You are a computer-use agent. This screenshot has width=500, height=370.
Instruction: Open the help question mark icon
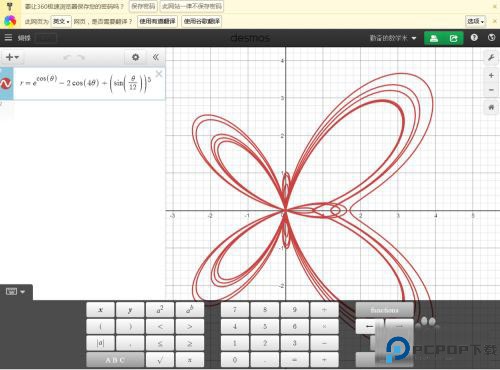pyautogui.click(x=474, y=38)
